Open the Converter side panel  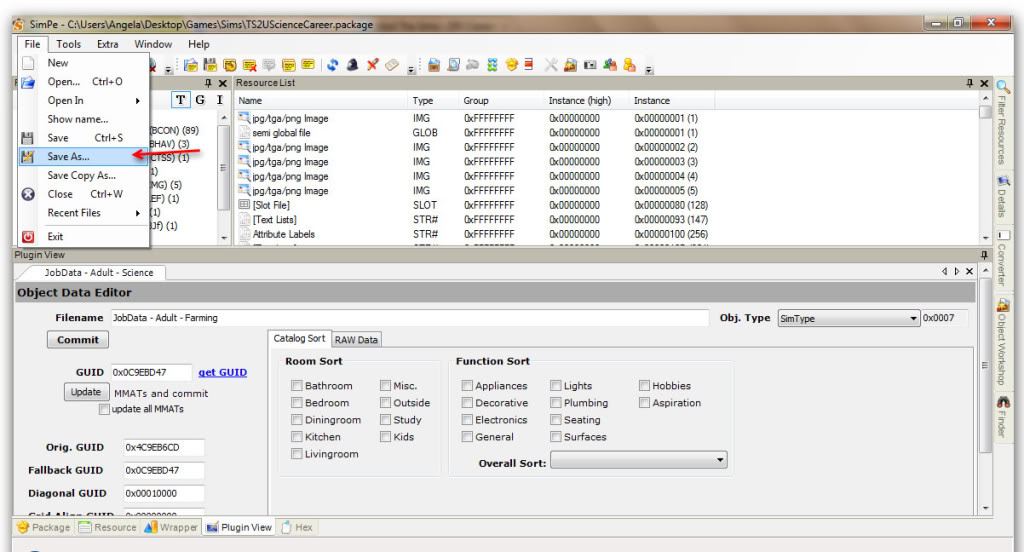[1002, 257]
